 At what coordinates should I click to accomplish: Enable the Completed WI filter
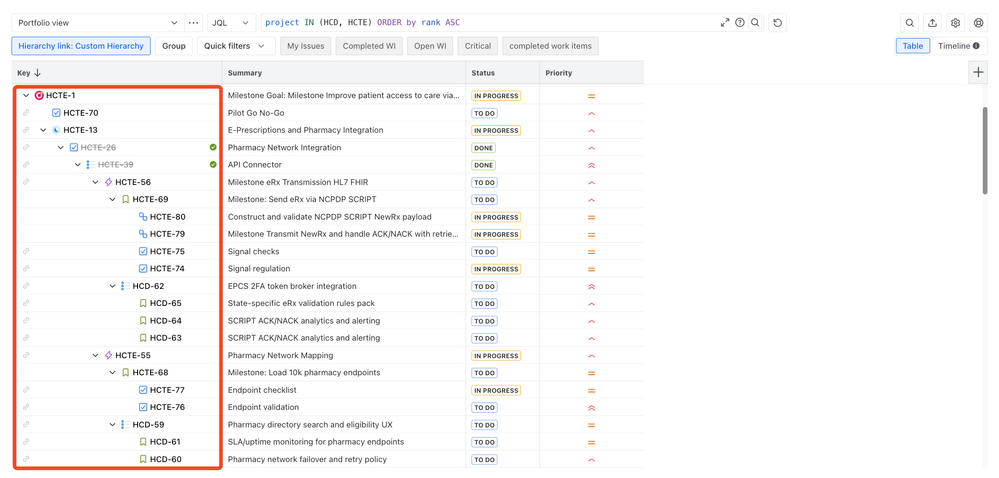(369, 46)
